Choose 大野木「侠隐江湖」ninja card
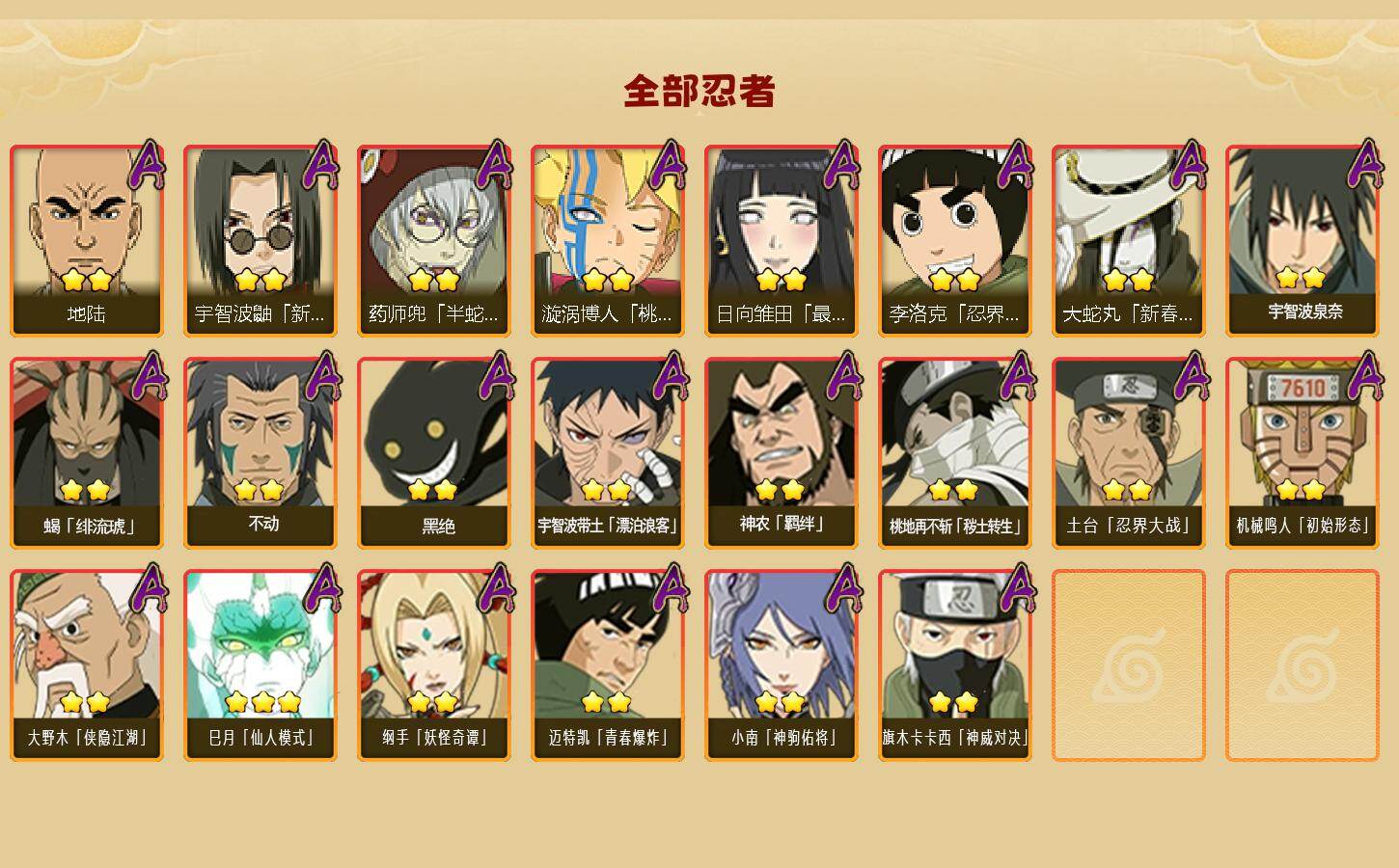The height and width of the screenshot is (868, 1399). pyautogui.click(x=87, y=665)
